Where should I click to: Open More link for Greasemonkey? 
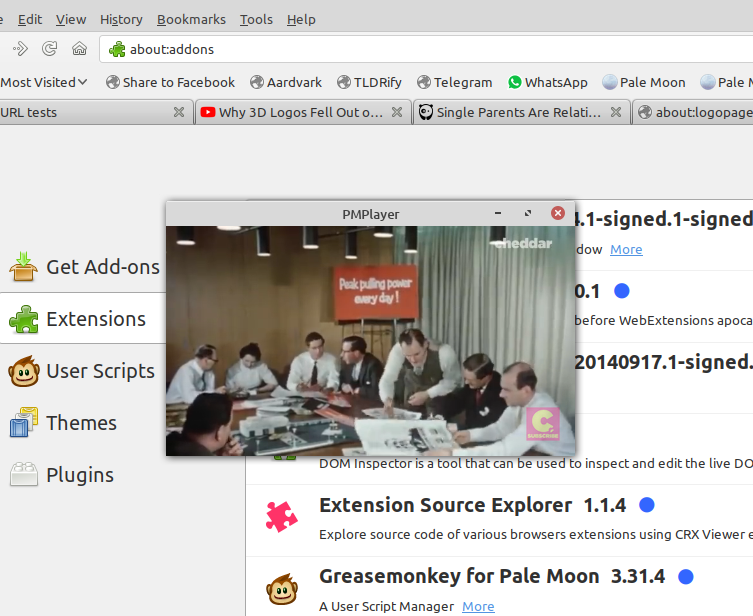coord(478,607)
